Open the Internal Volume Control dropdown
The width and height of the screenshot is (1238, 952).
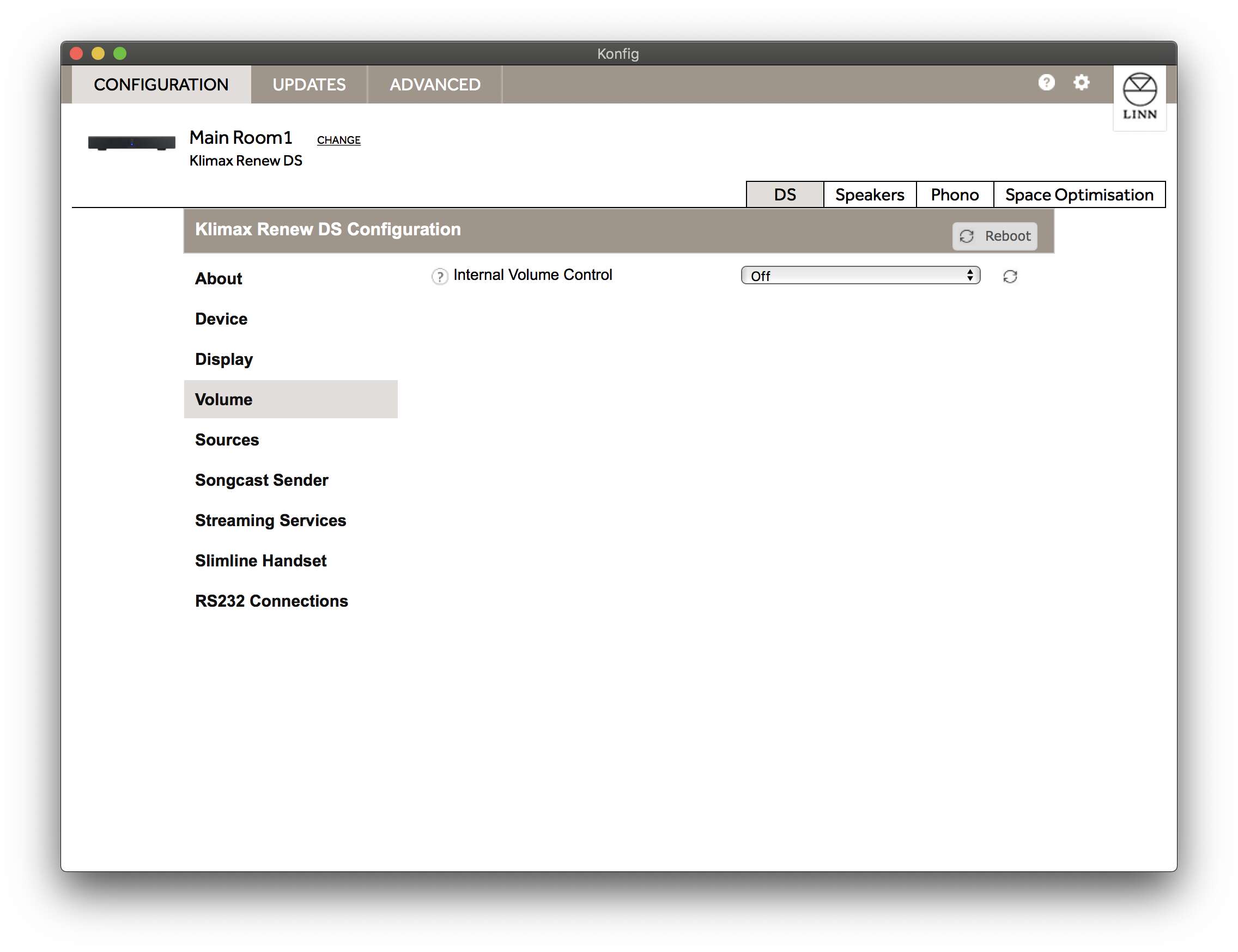tap(860, 276)
